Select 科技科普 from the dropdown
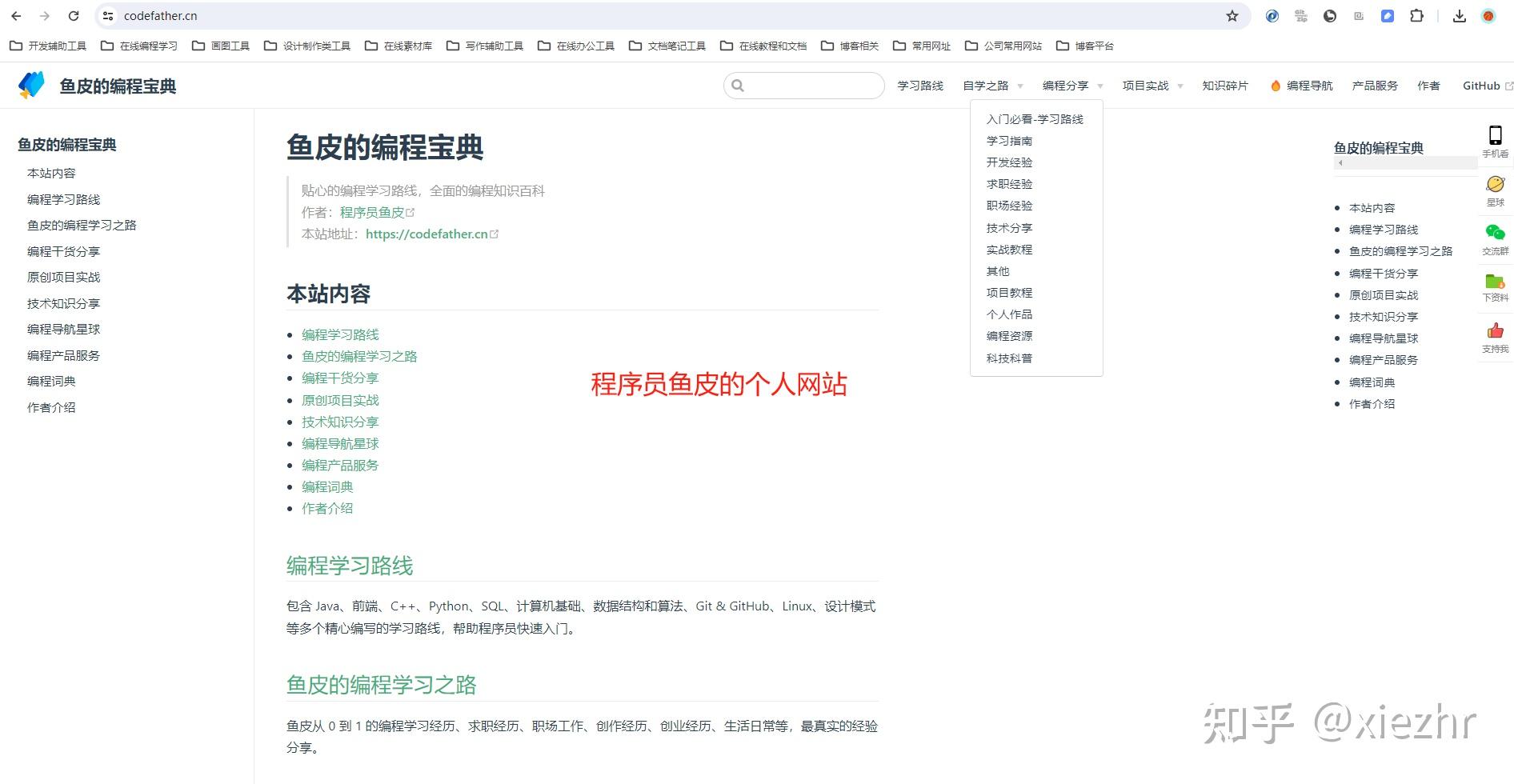This screenshot has height=784, width=1514. point(1009,358)
